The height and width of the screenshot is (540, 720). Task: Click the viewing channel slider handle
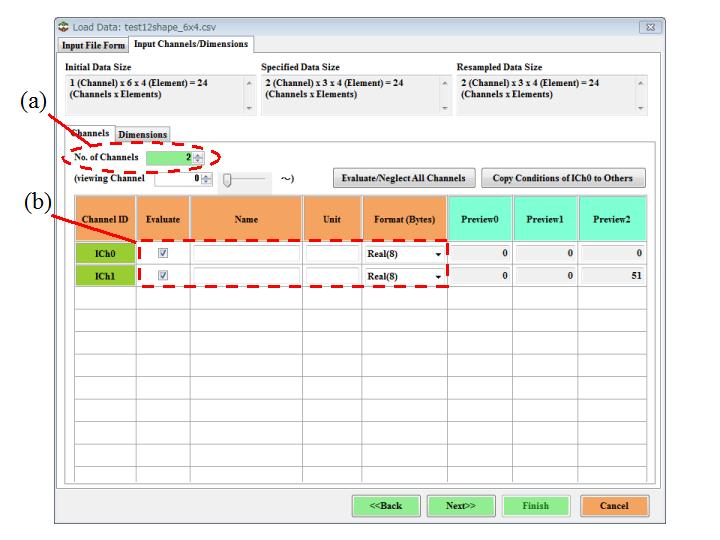[228, 179]
